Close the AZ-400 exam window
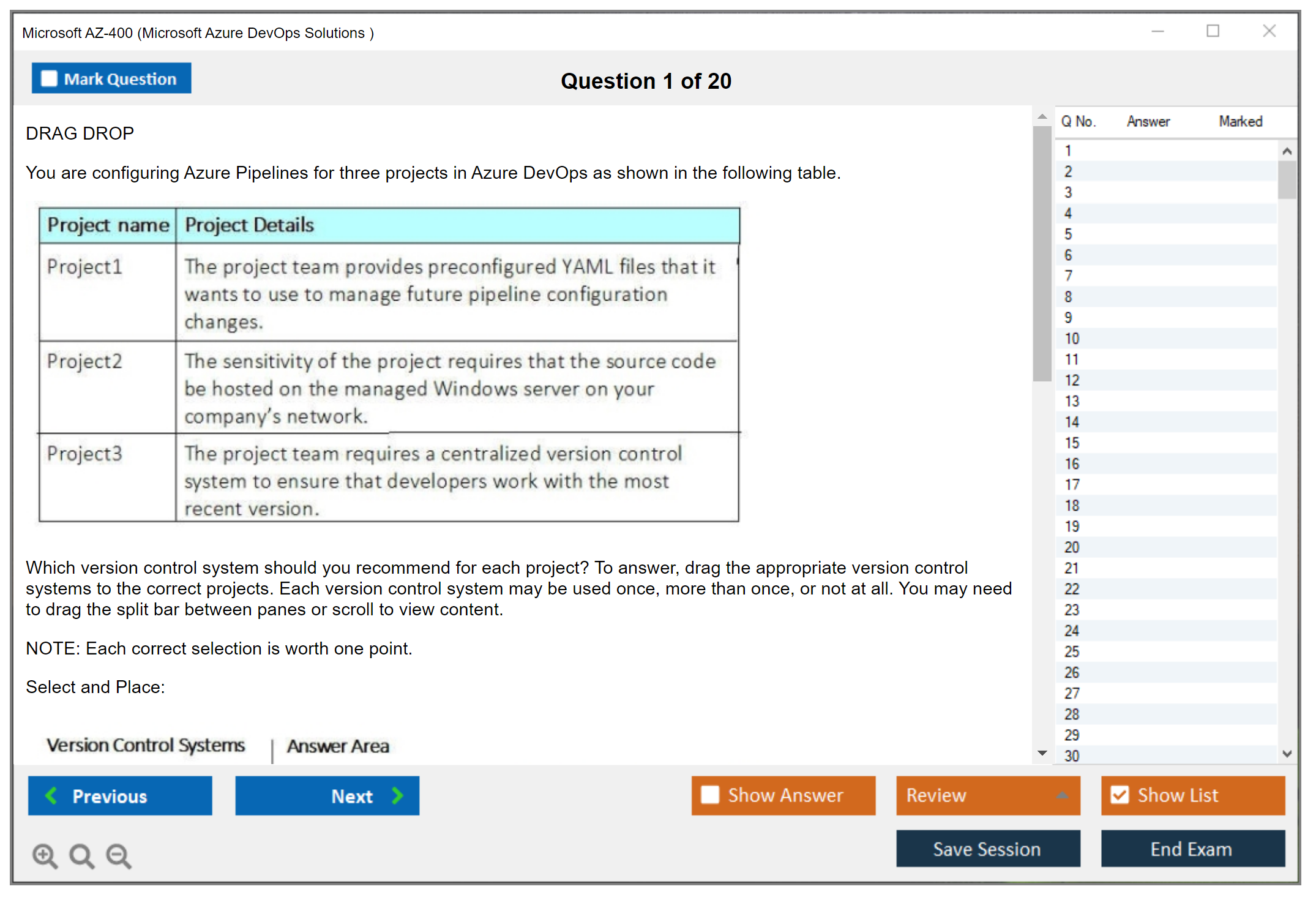 pos(1269,31)
